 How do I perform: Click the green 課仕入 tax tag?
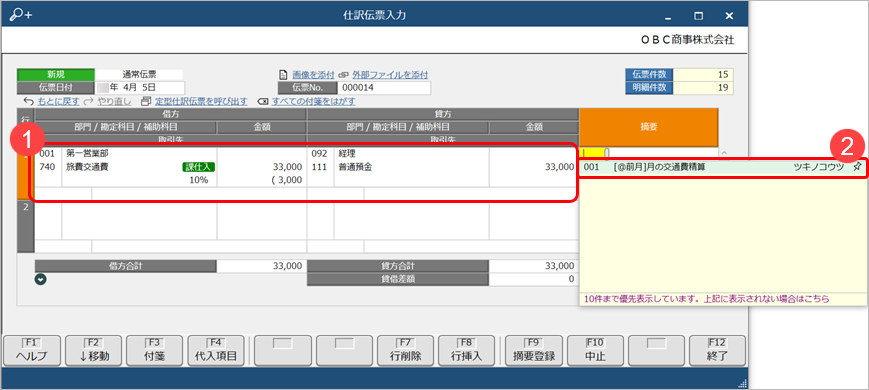click(198, 166)
